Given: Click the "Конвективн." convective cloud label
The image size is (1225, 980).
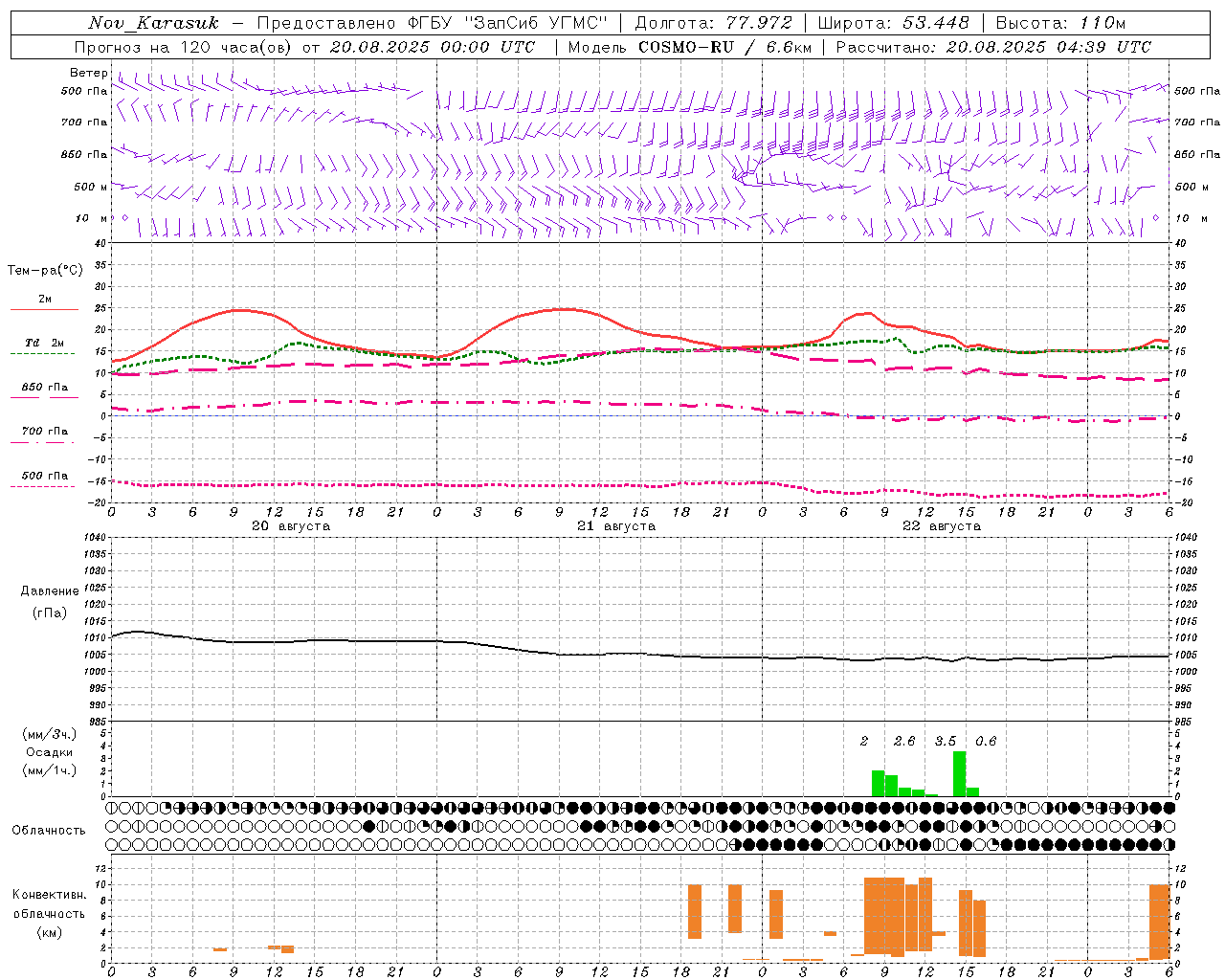Looking at the screenshot, I should click(x=50, y=895).
